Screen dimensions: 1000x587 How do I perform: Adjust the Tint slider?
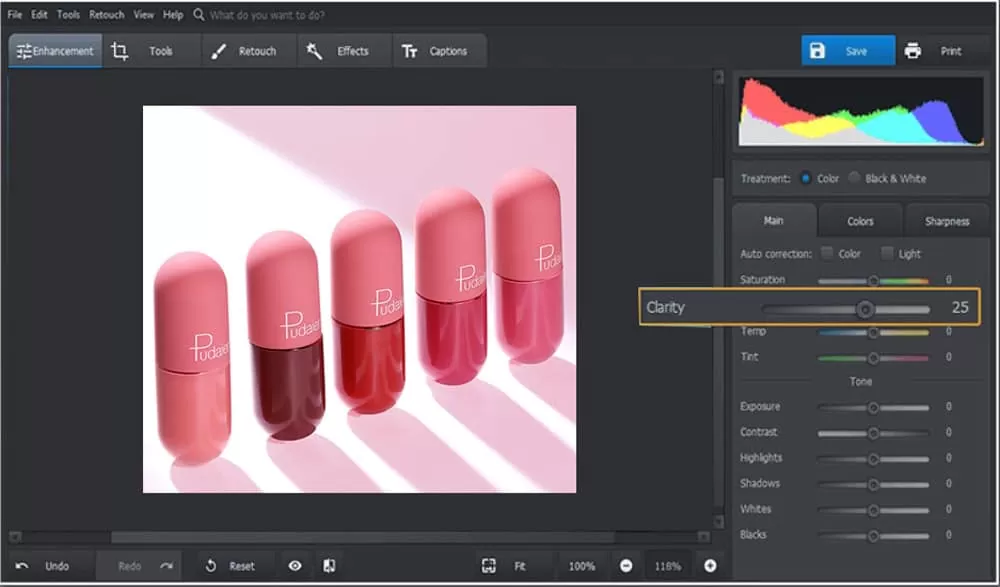(x=873, y=359)
